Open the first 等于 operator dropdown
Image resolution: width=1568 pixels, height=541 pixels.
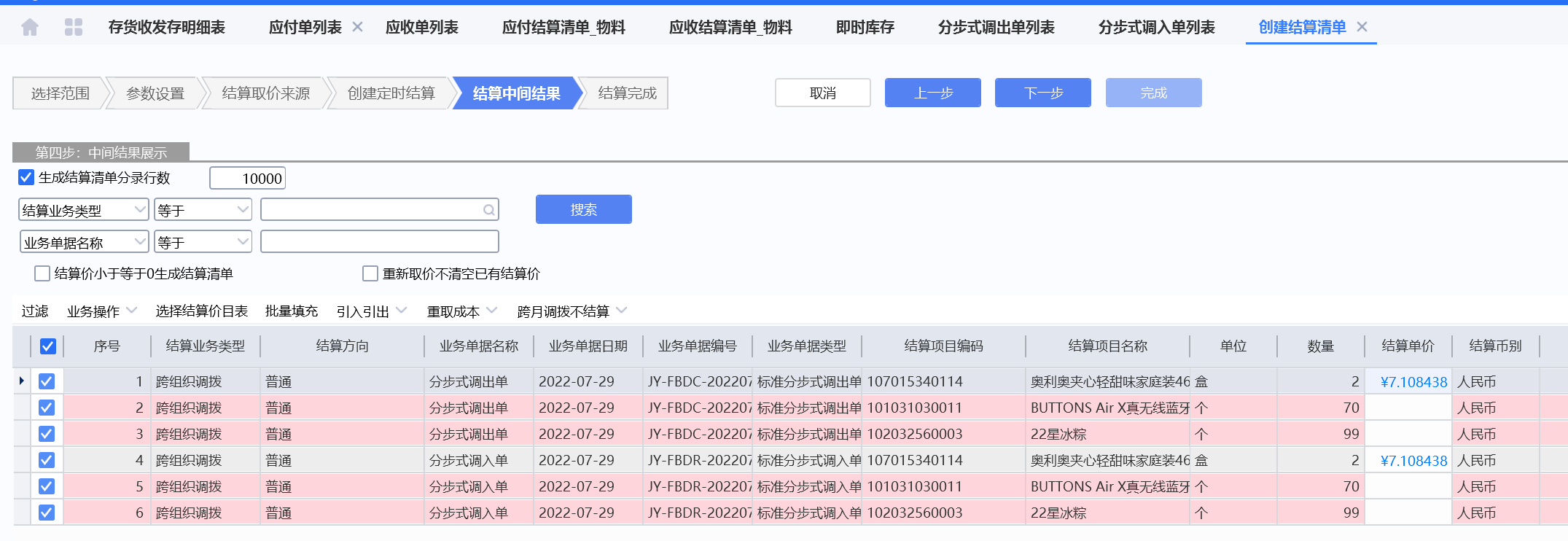pos(203,210)
